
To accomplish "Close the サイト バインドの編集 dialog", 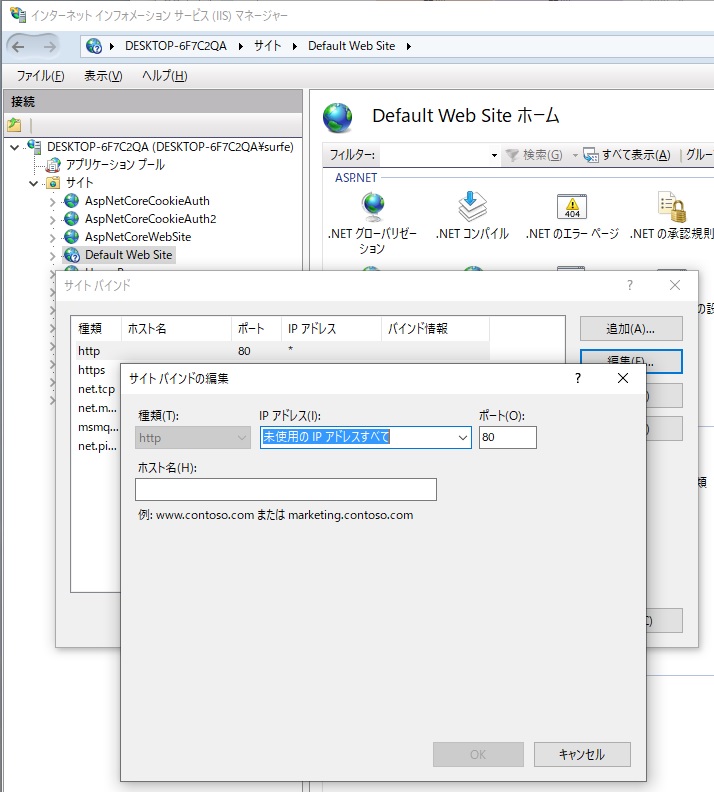I will click(x=623, y=378).
